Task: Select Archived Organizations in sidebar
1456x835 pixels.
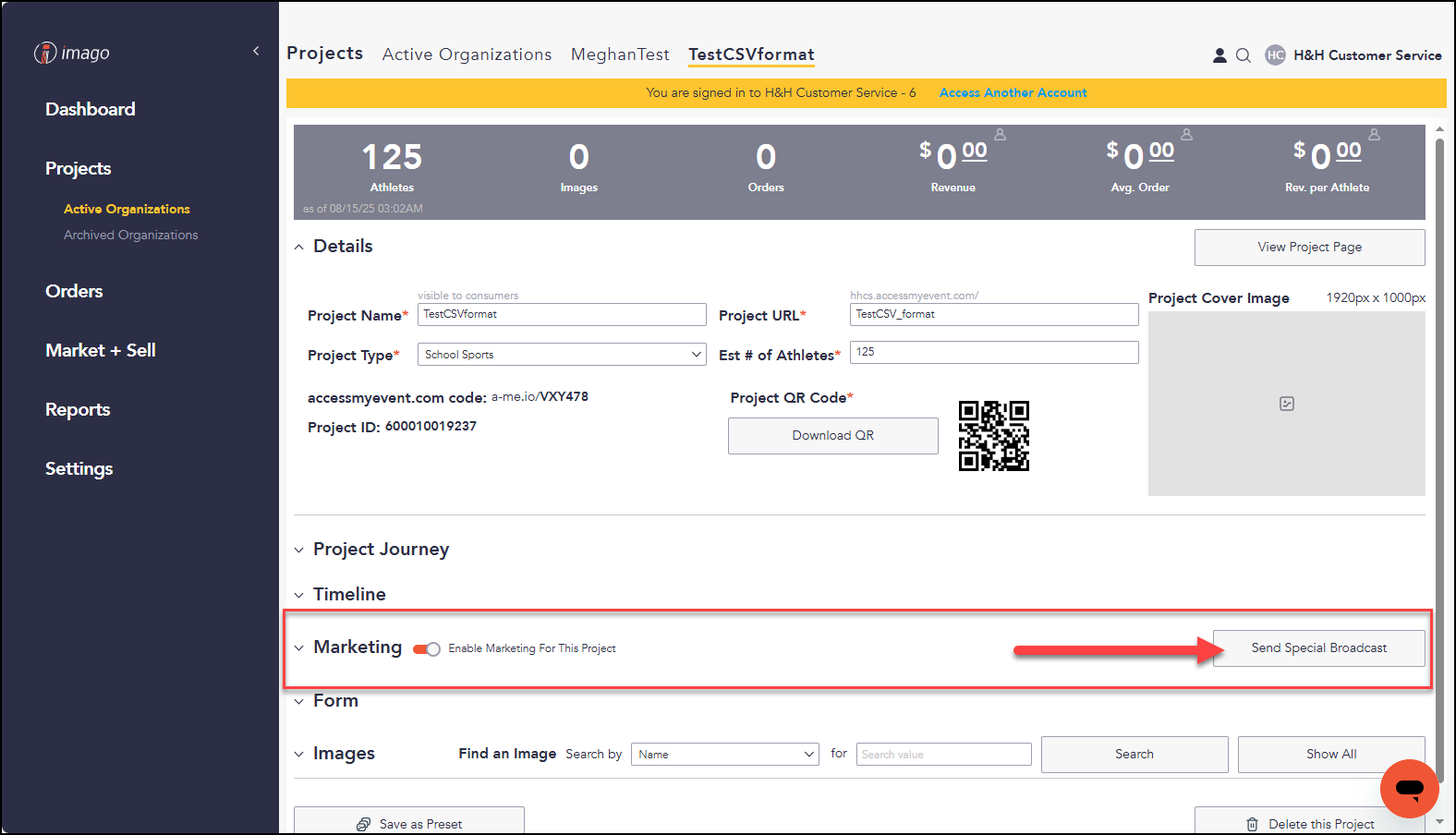Action: (x=131, y=235)
